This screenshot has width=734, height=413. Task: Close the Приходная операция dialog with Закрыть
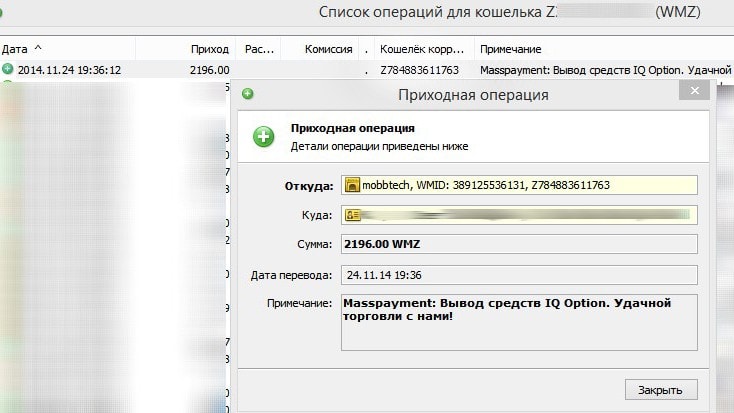pos(661,390)
